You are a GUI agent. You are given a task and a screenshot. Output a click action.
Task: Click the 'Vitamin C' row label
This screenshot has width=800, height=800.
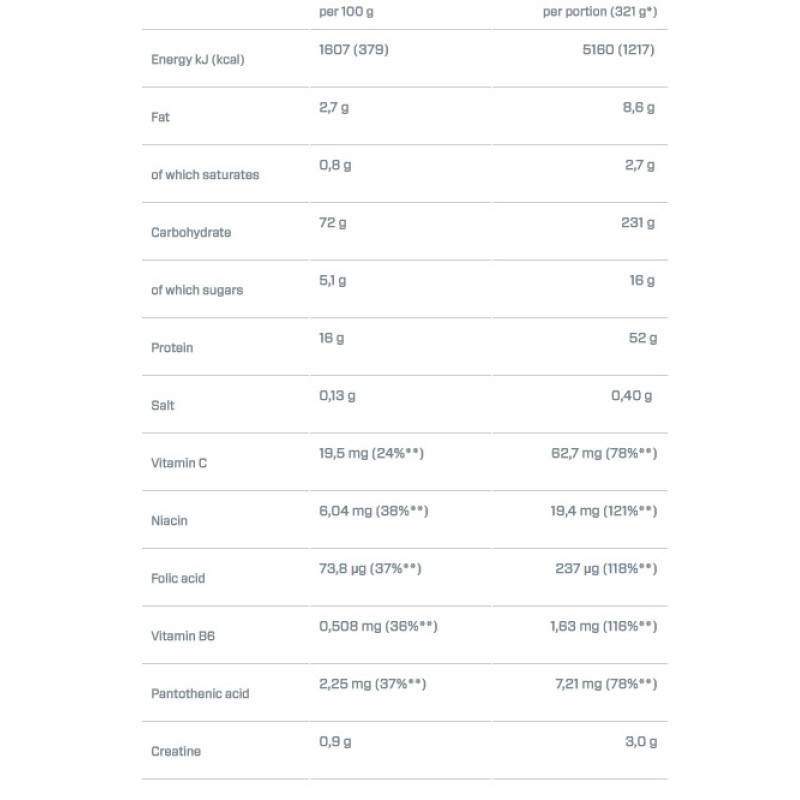coord(179,464)
